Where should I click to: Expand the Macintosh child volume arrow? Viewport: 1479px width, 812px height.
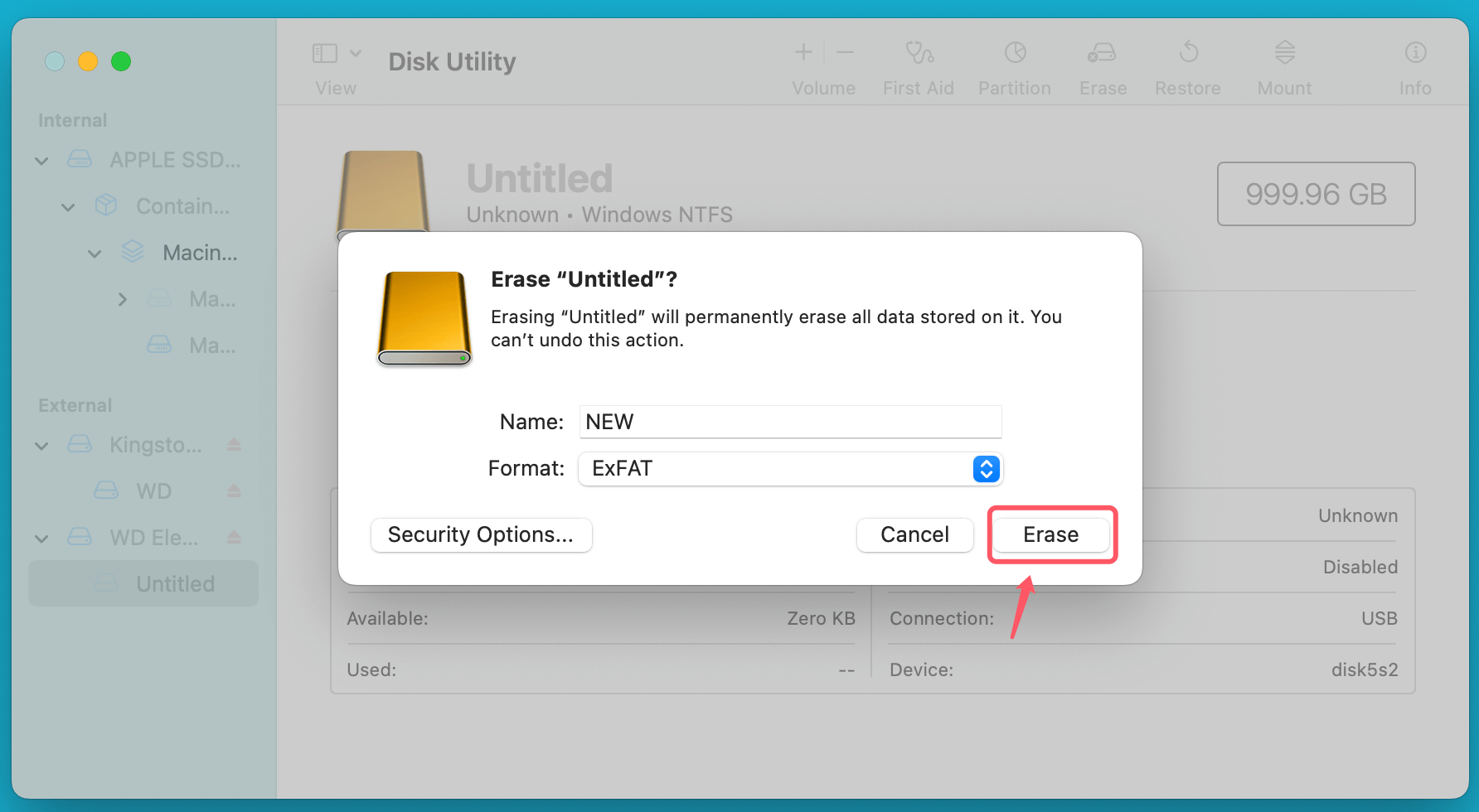[123, 299]
